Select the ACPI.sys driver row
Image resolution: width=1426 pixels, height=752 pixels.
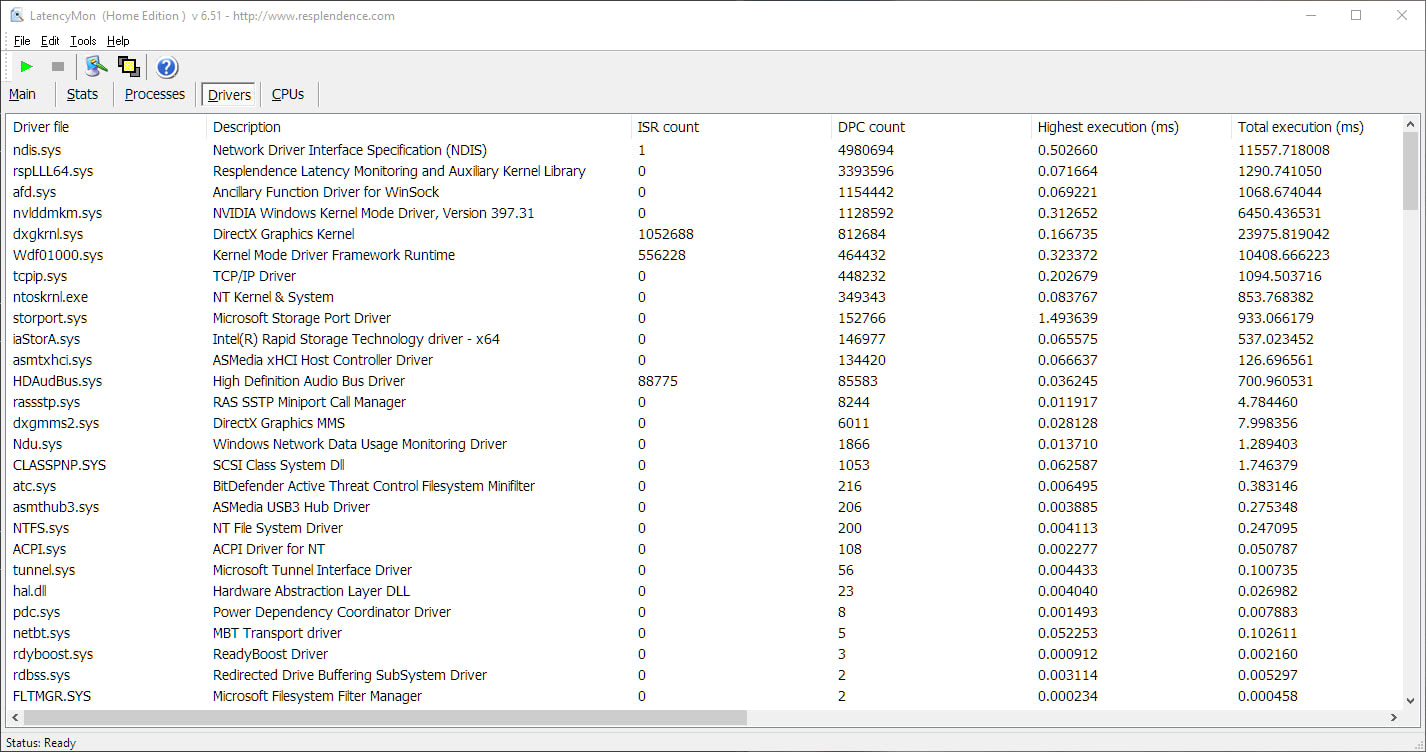[704, 549]
